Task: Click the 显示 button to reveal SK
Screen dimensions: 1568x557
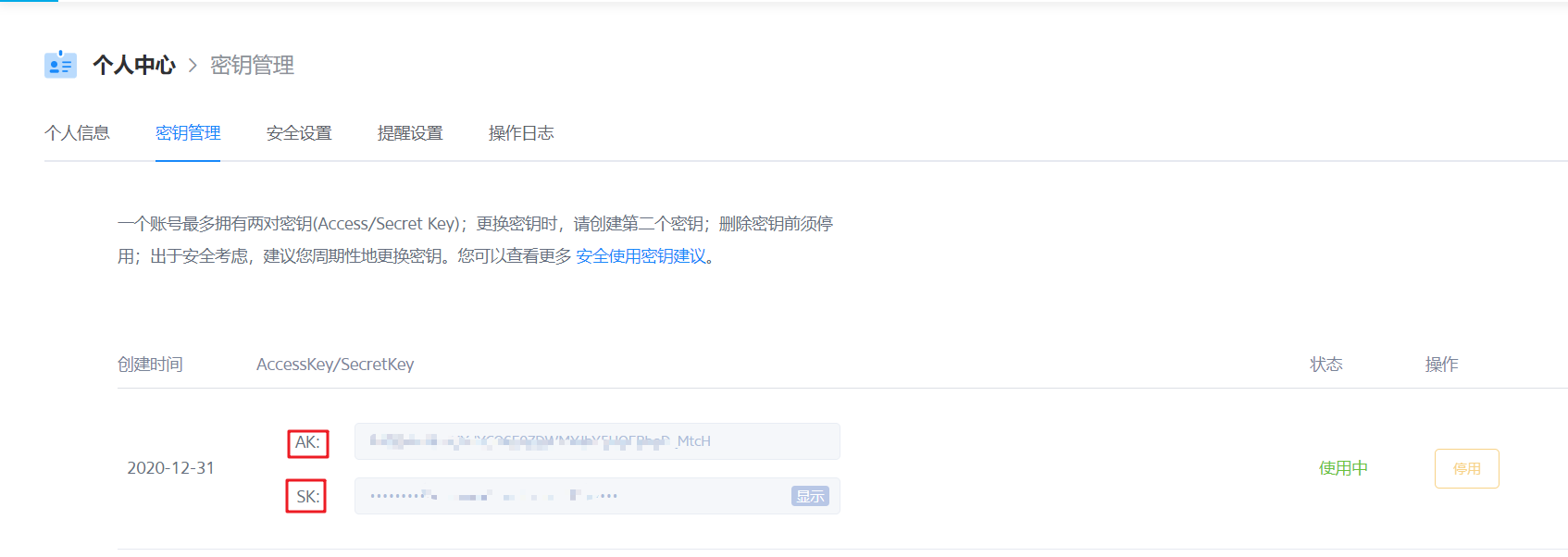Action: [810, 496]
